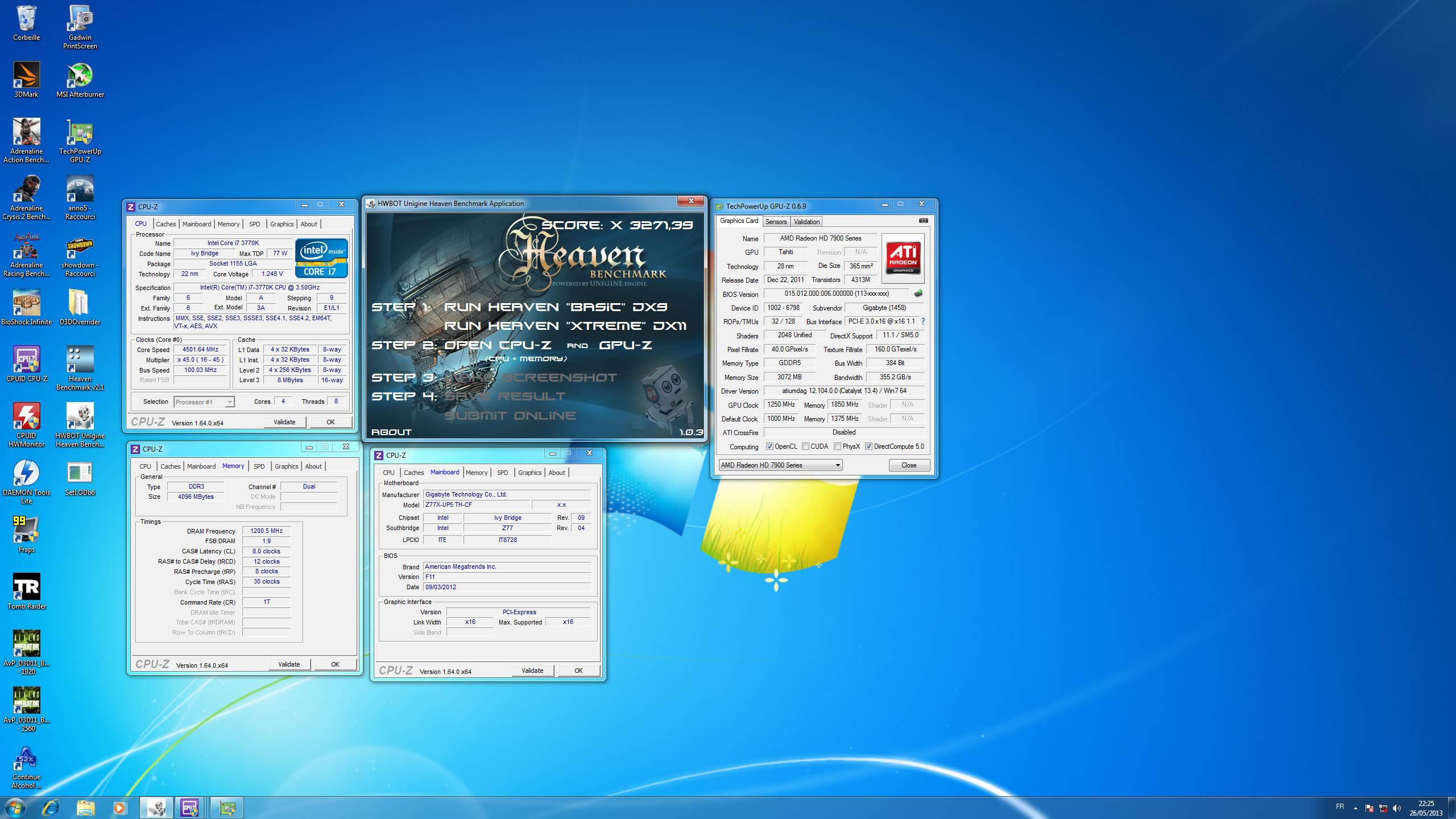The height and width of the screenshot is (819, 1456).
Task: Click Validate in CPU-Z Mainboard window
Action: [x=532, y=671]
